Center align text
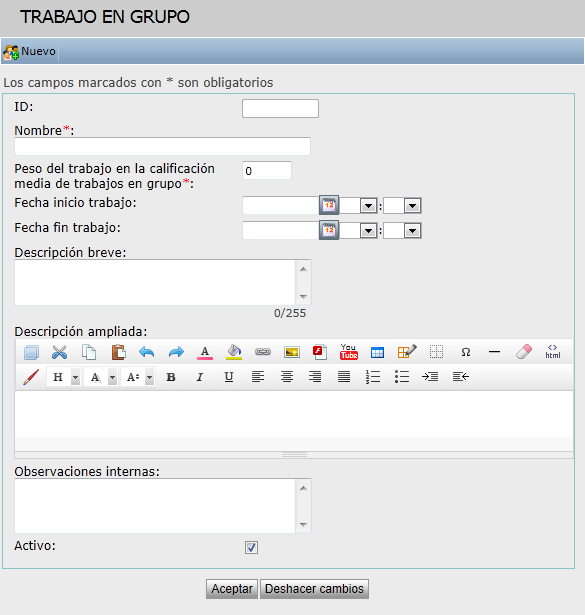 tap(287, 377)
